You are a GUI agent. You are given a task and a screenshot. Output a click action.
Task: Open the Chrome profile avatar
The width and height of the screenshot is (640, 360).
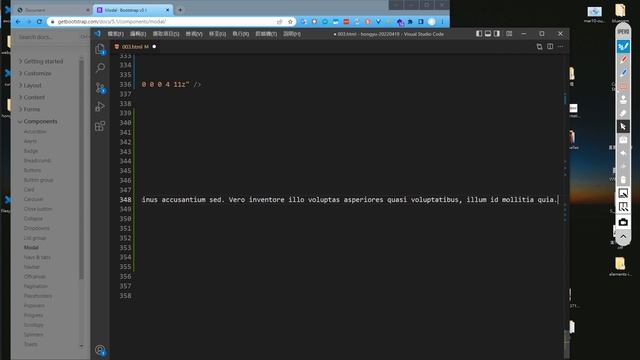pos(431,22)
